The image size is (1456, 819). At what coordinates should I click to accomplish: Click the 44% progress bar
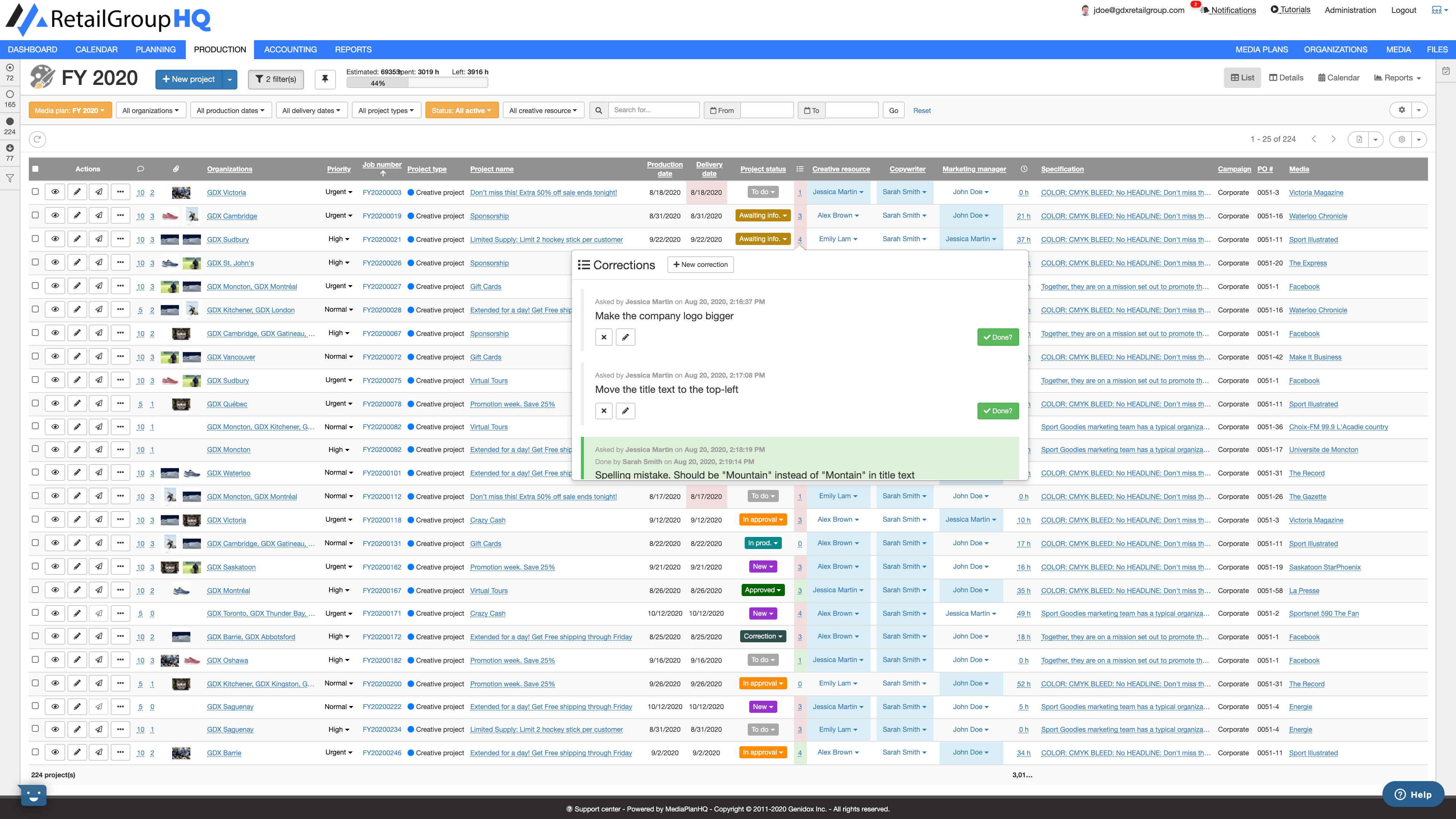(x=417, y=83)
